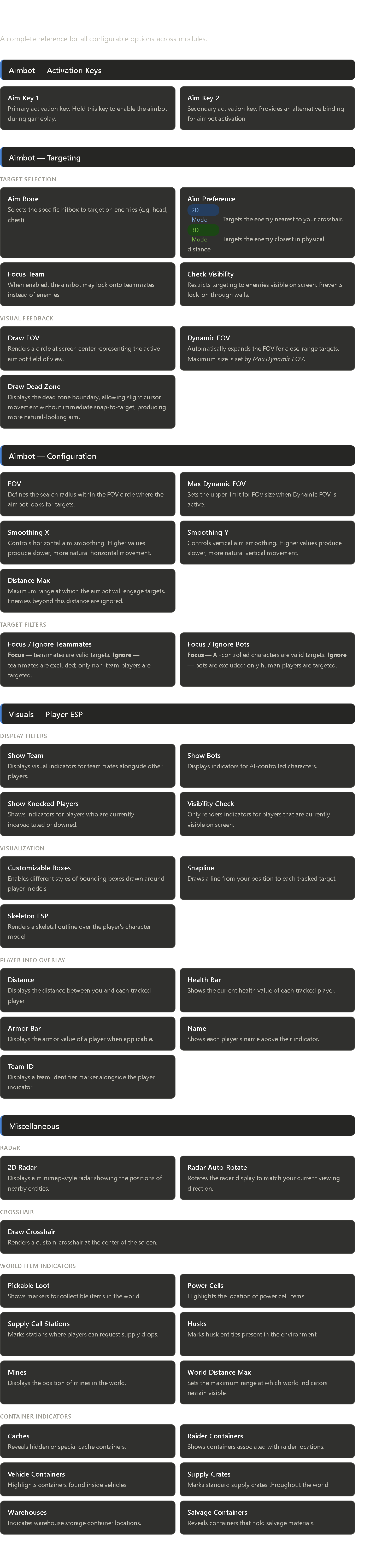The width and height of the screenshot is (376, 1568).
Task: Click the Skeleton ESP card
Action: click(x=88, y=926)
